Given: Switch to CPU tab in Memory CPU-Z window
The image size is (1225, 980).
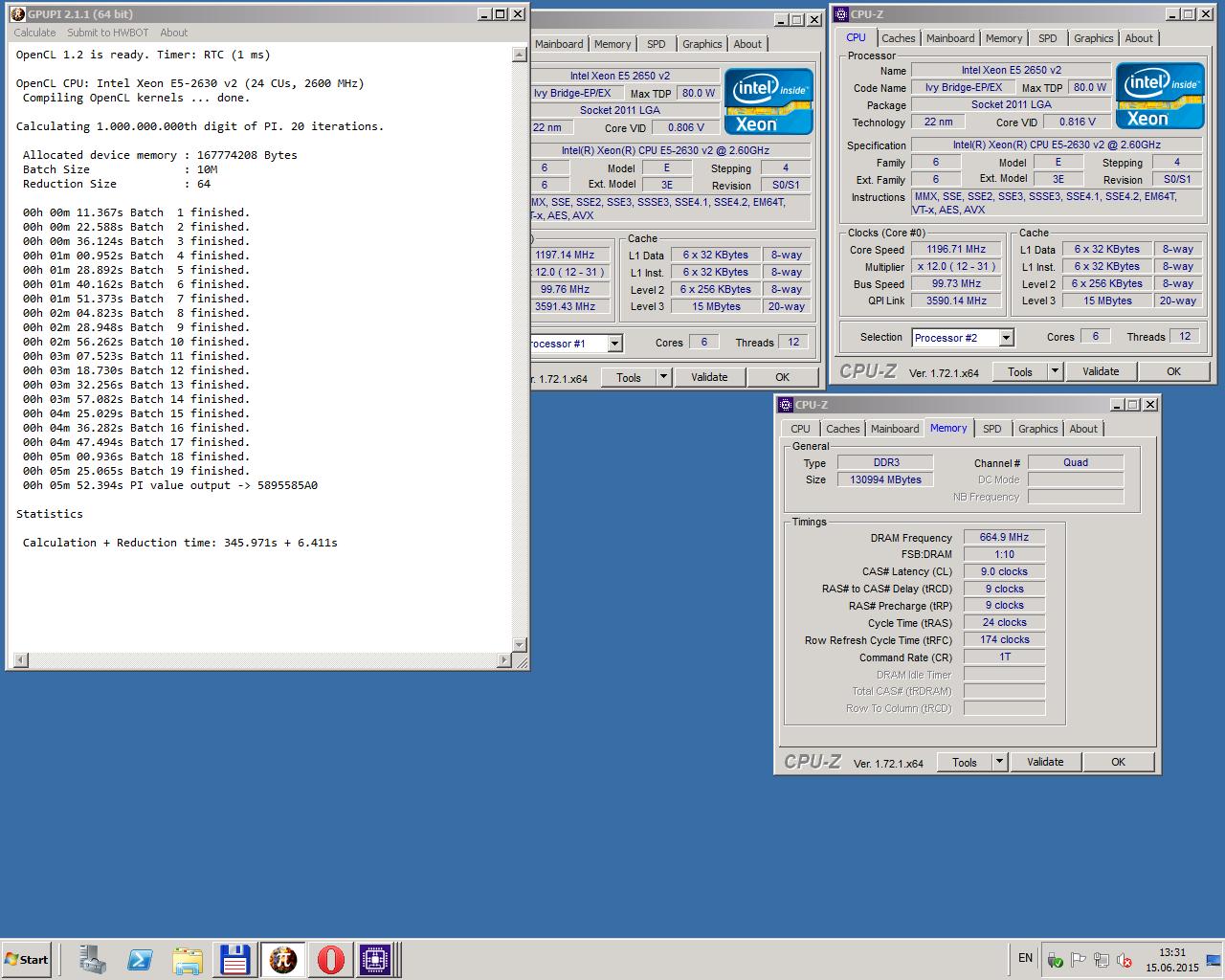Looking at the screenshot, I should point(800,429).
